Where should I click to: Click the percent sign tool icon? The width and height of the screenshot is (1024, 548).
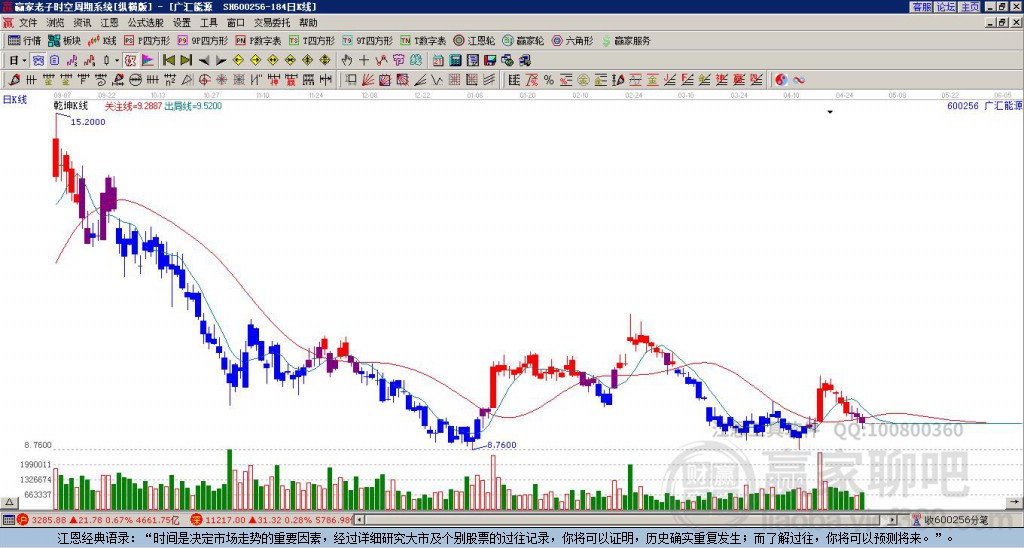coord(549,80)
